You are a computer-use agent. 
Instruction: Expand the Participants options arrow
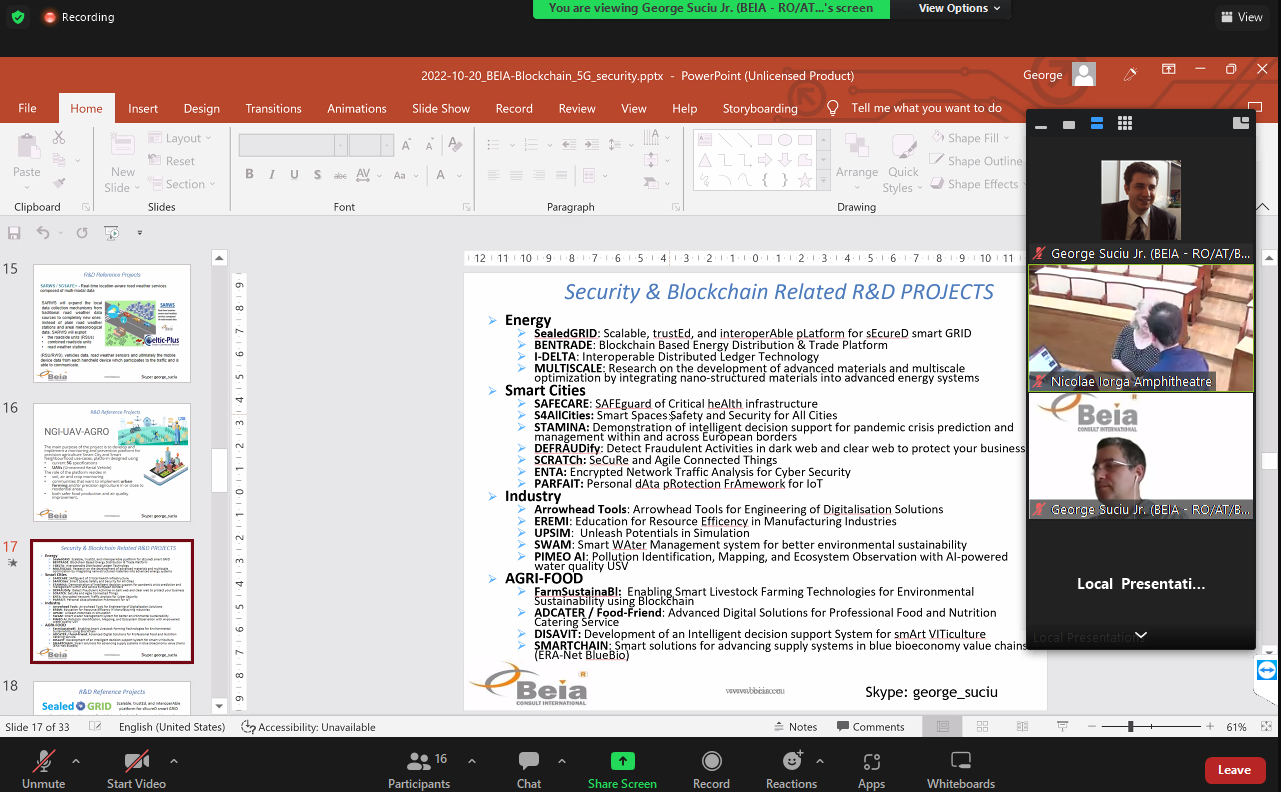[474, 760]
